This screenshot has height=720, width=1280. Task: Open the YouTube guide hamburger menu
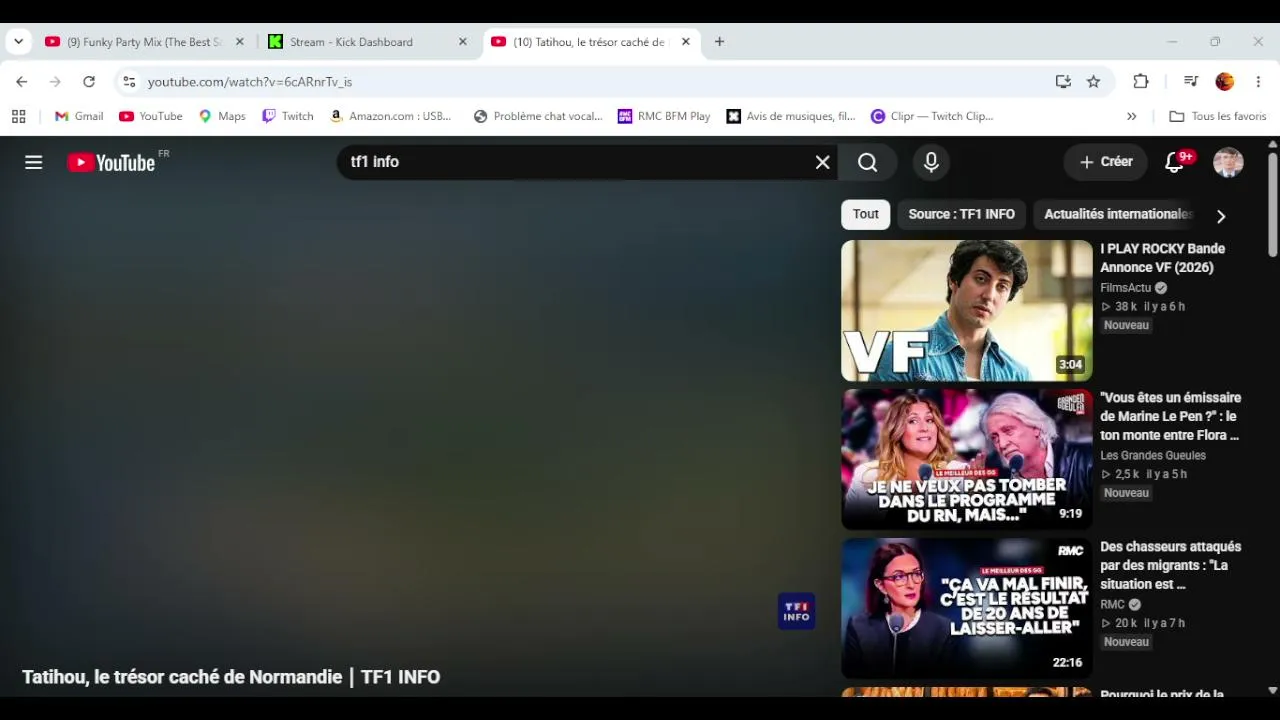[34, 162]
